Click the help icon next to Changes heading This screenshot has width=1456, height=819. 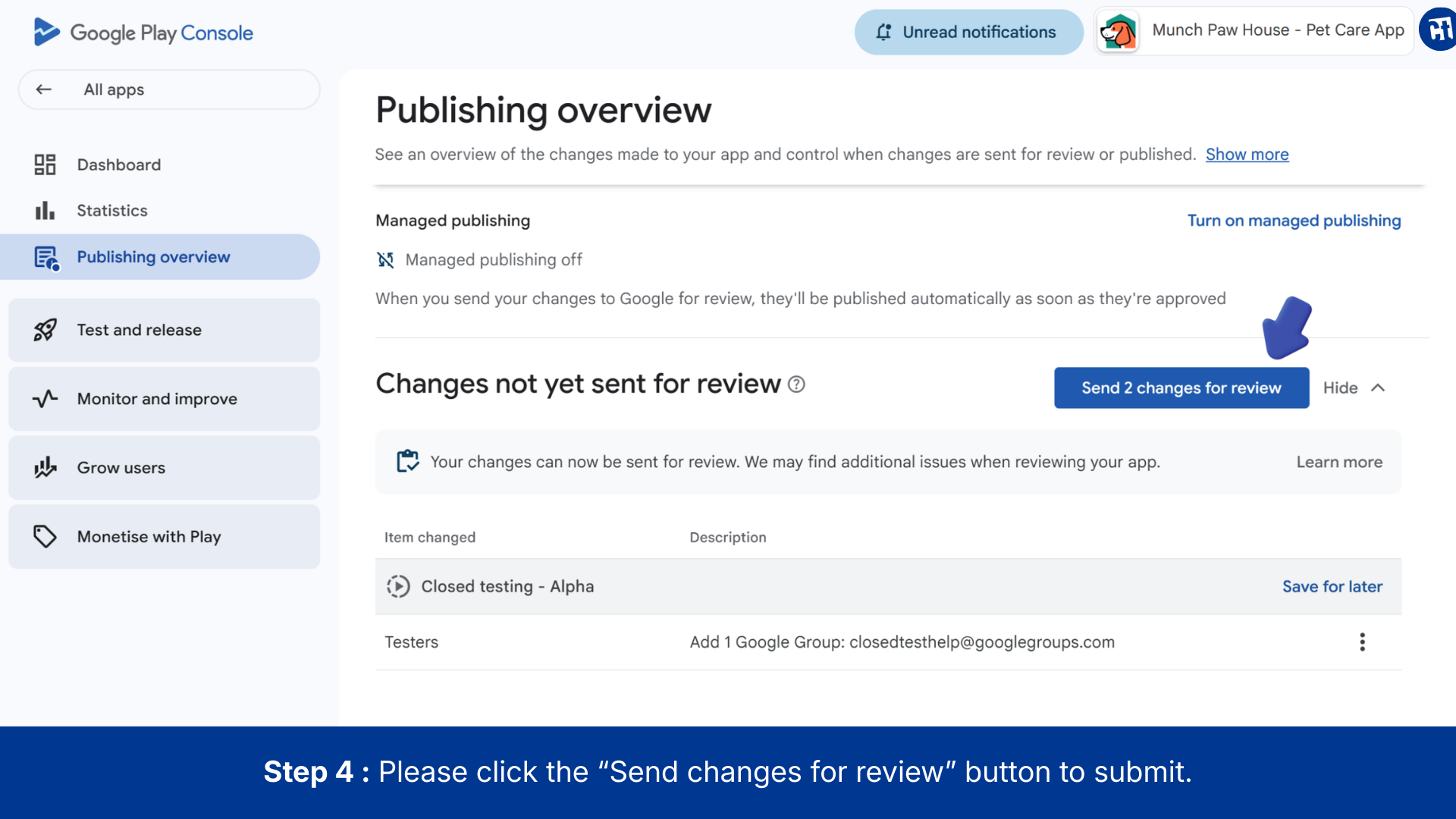[796, 384]
